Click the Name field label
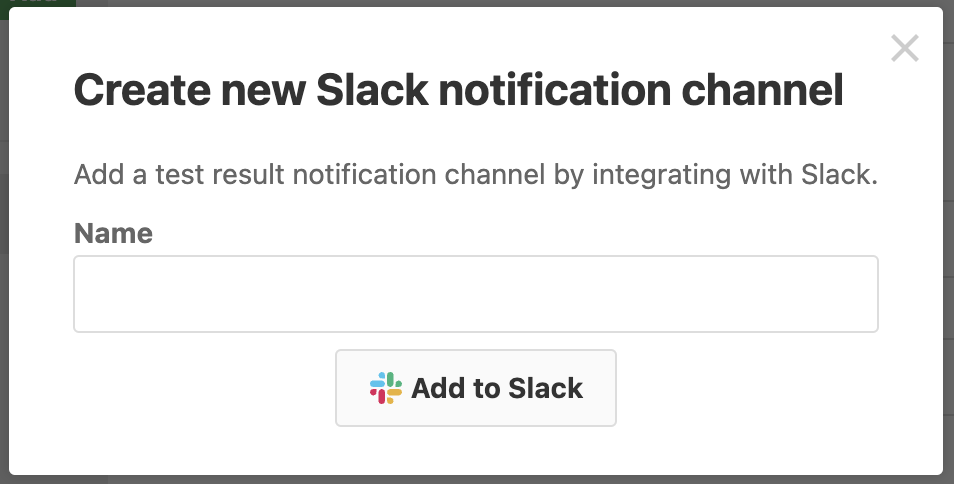Screen dimensions: 954x484 click(113, 233)
